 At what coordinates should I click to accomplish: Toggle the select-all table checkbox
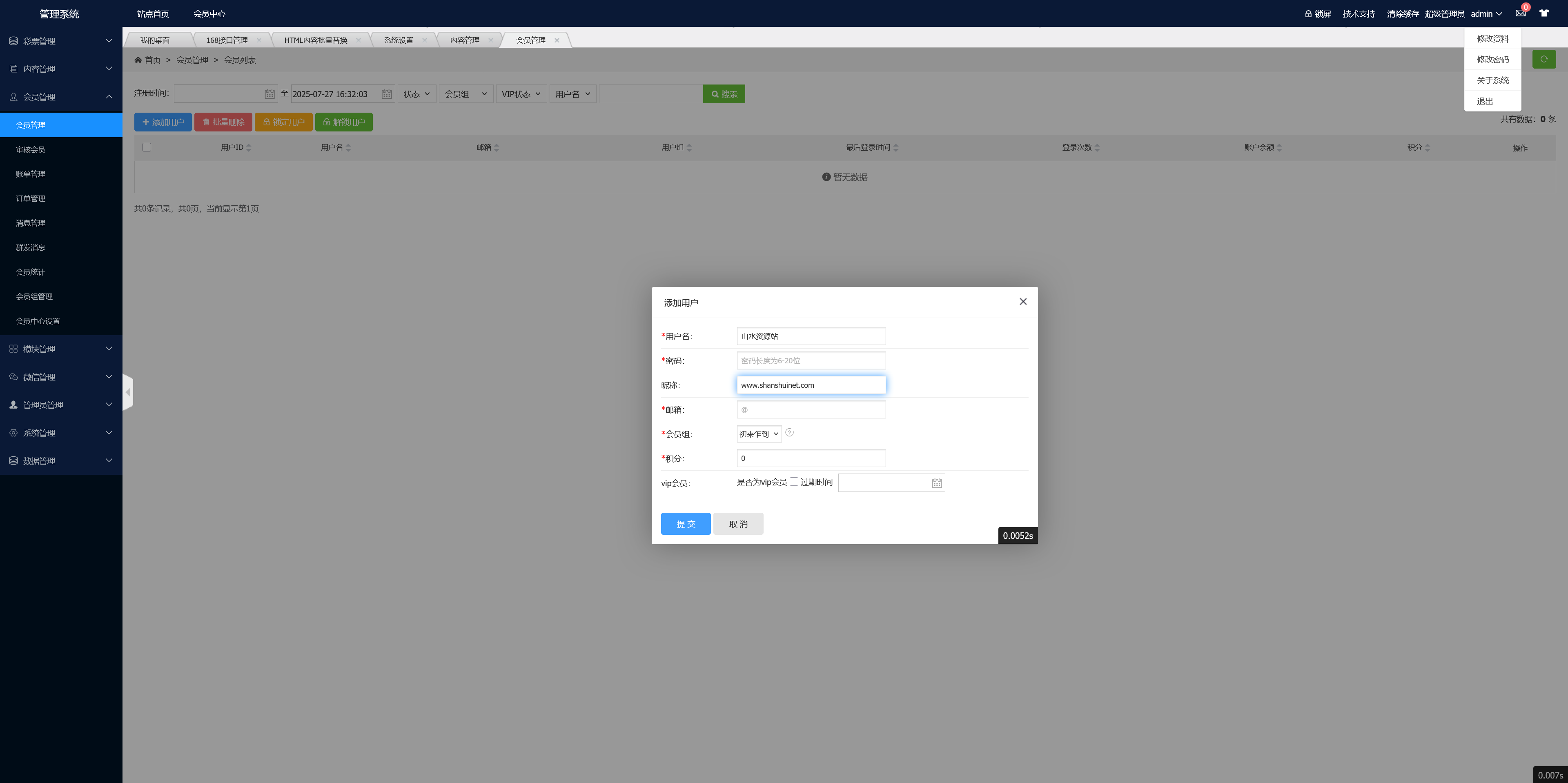click(x=147, y=147)
